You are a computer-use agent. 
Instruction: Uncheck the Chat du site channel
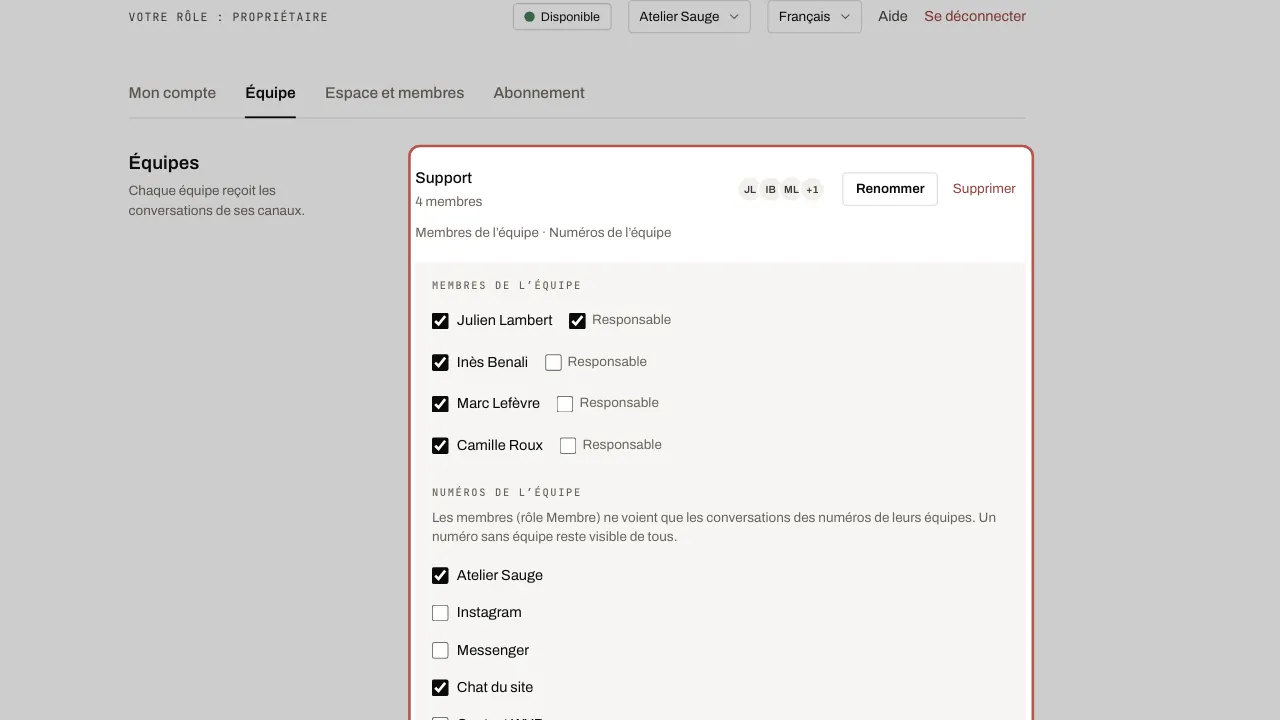(440, 688)
